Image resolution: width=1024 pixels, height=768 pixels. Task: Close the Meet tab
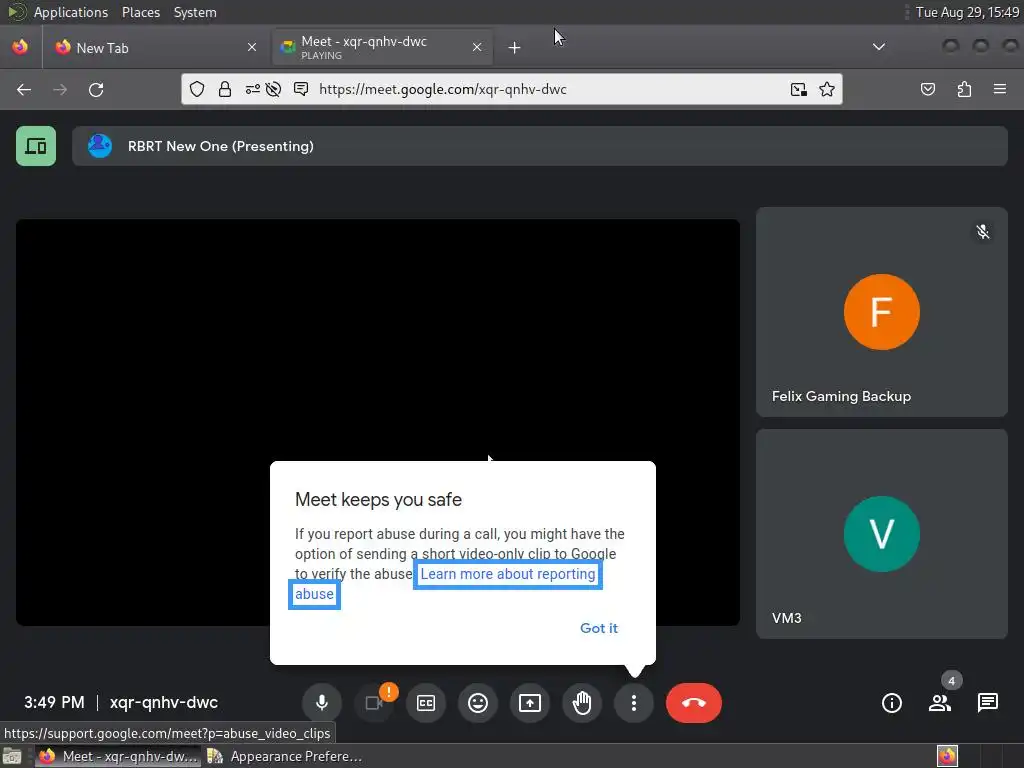pos(477,47)
